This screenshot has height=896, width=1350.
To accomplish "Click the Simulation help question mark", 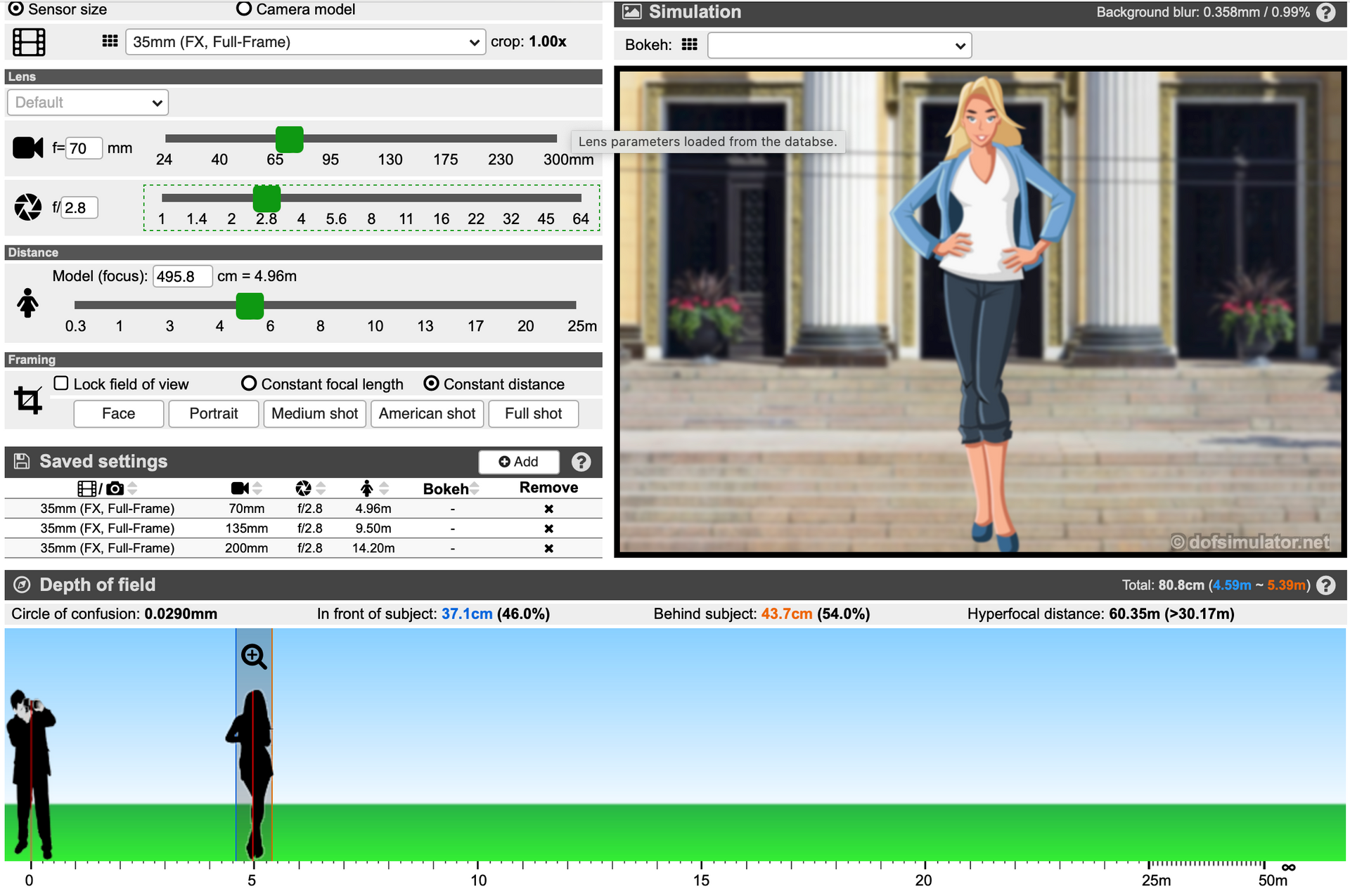I will pos(1325,13).
